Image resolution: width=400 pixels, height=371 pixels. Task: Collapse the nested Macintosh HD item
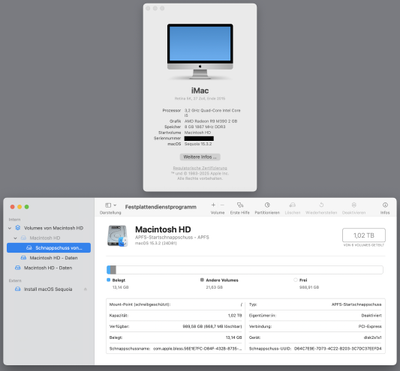click(15, 238)
